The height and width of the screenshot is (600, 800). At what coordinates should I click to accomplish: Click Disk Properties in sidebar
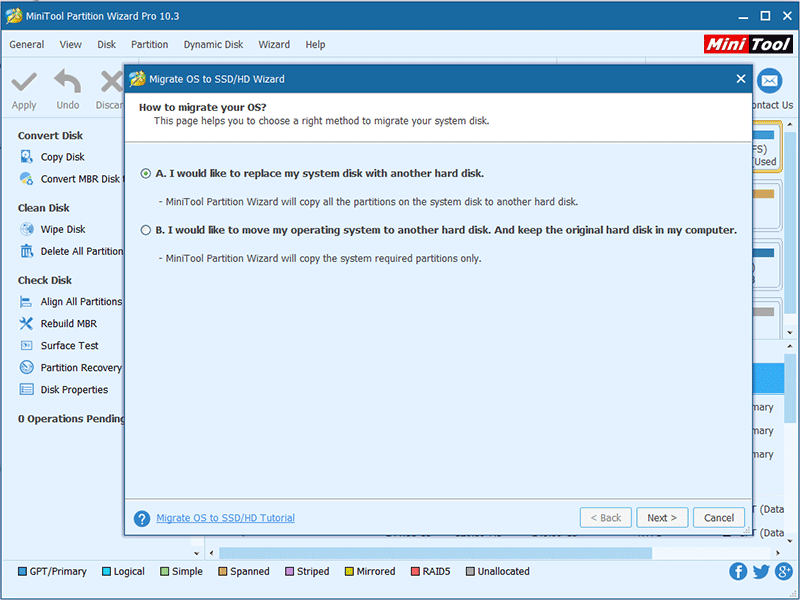point(74,390)
